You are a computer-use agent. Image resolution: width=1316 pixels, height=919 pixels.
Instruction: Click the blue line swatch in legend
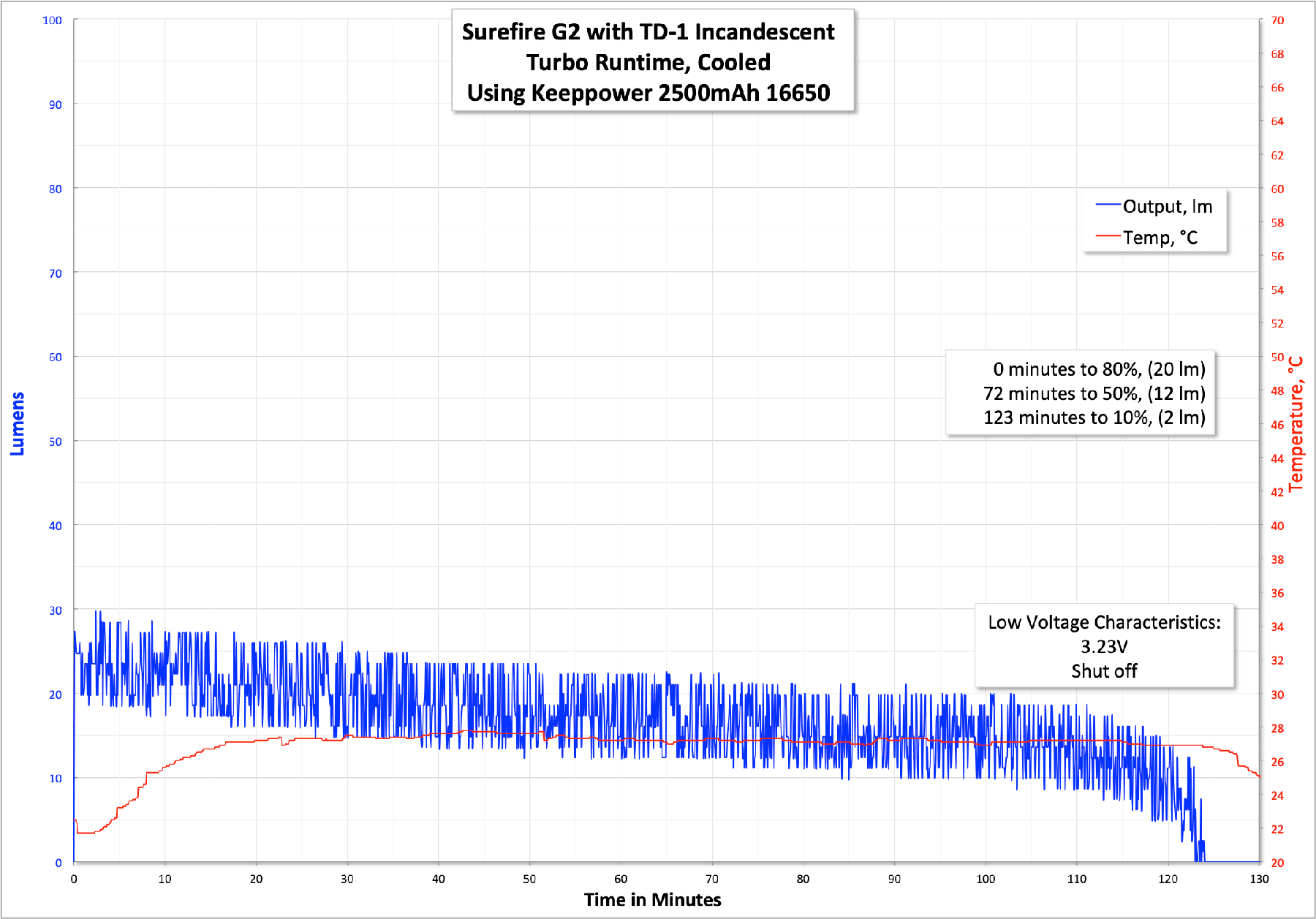(x=1108, y=205)
